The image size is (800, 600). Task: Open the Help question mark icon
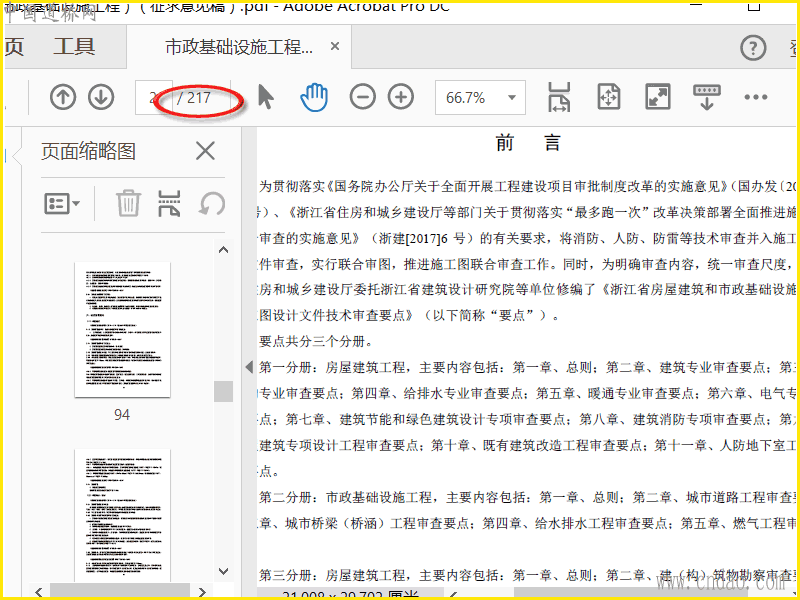coord(753,48)
